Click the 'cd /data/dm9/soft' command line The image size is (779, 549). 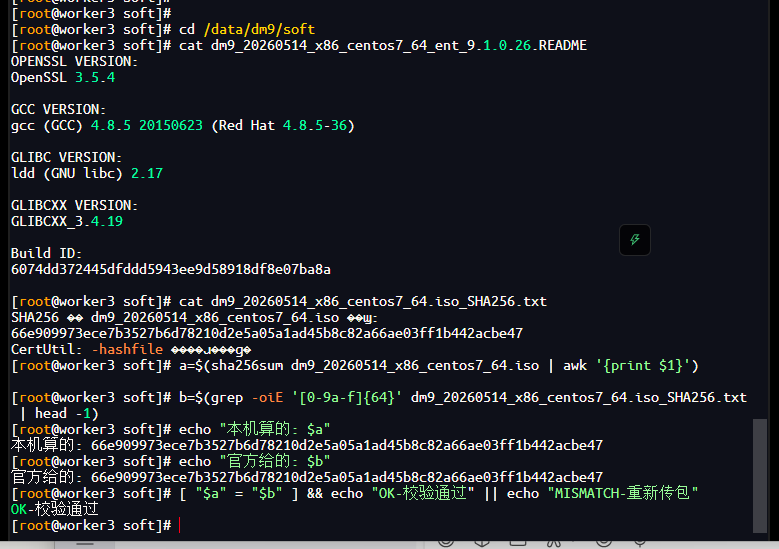tap(163, 29)
